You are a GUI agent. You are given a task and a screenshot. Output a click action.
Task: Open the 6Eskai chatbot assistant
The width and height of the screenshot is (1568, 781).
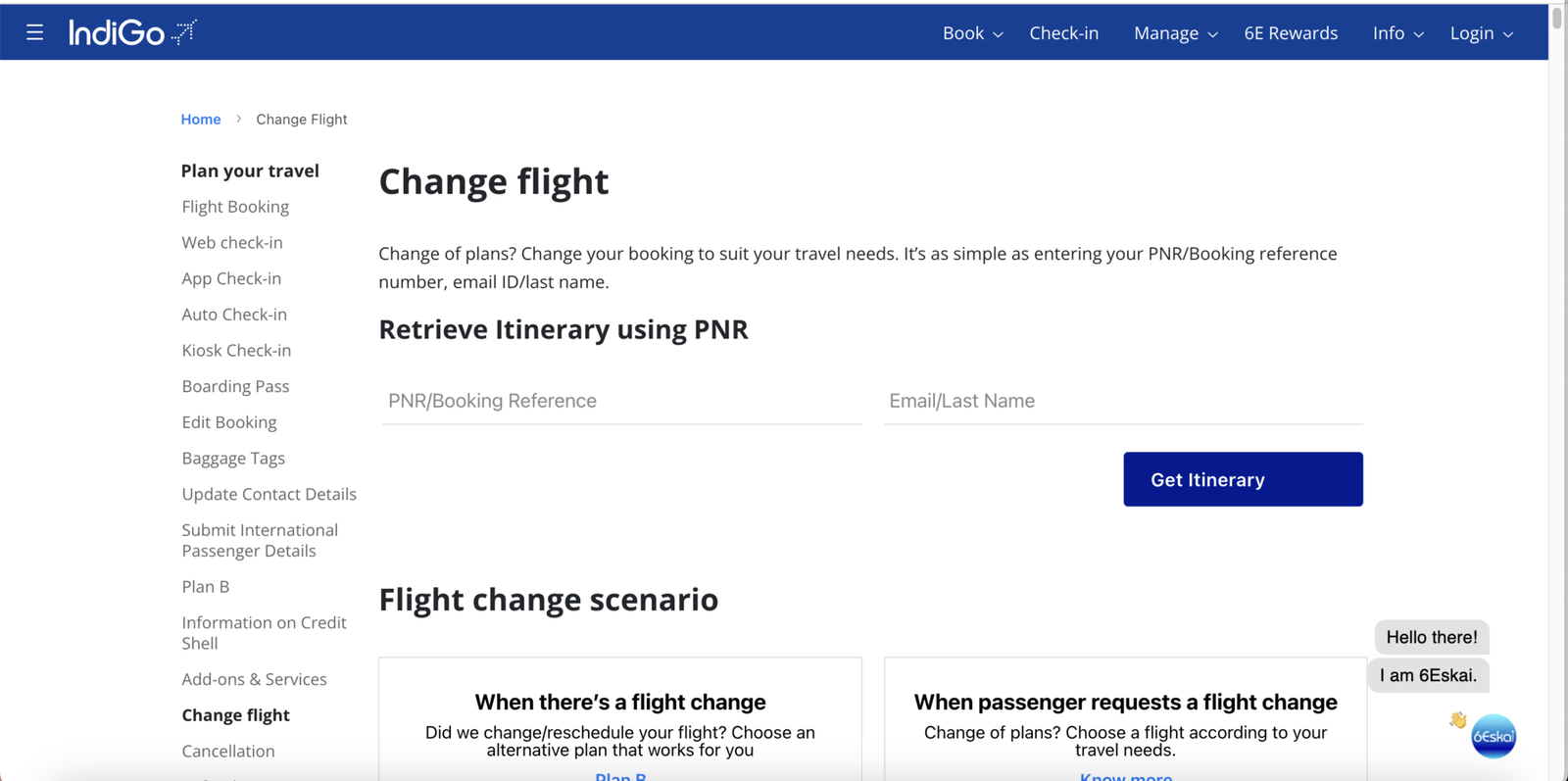1493,735
